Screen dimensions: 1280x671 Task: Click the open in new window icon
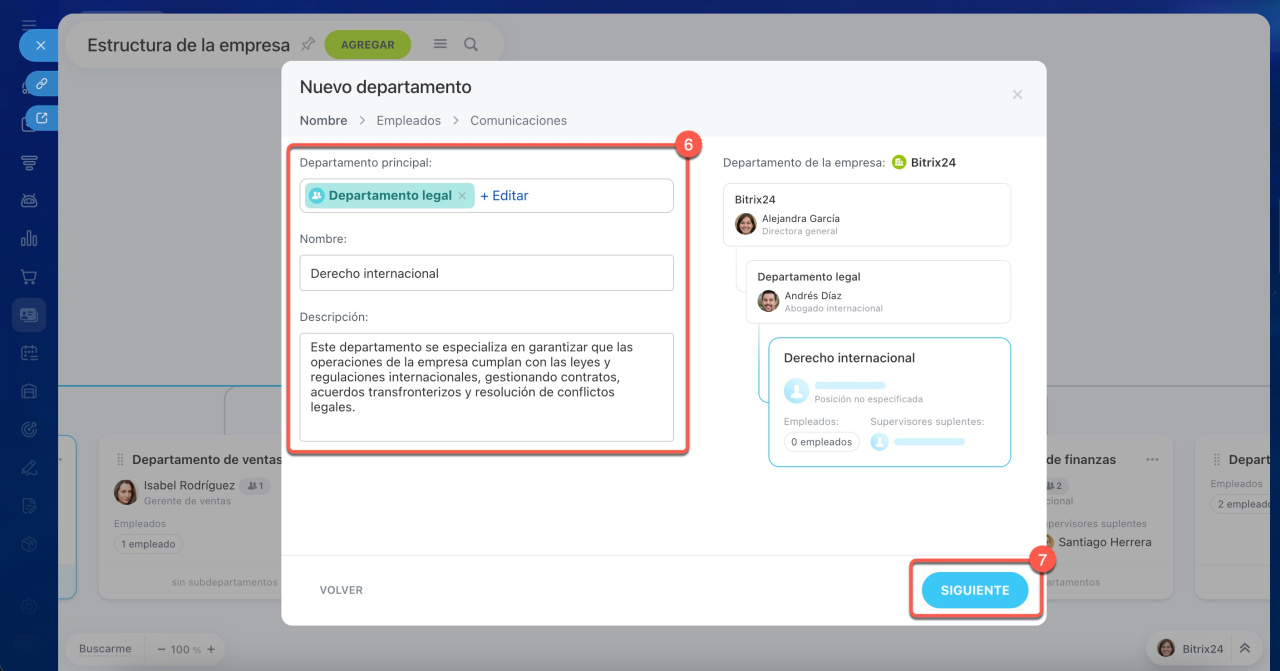[x=42, y=118]
